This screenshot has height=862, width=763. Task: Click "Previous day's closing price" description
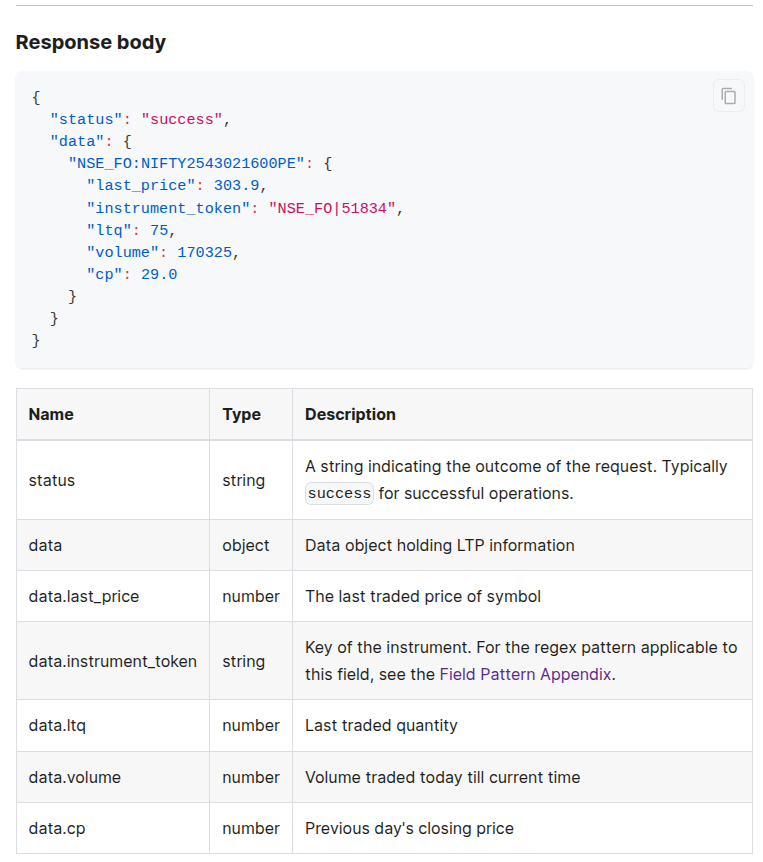coord(409,828)
